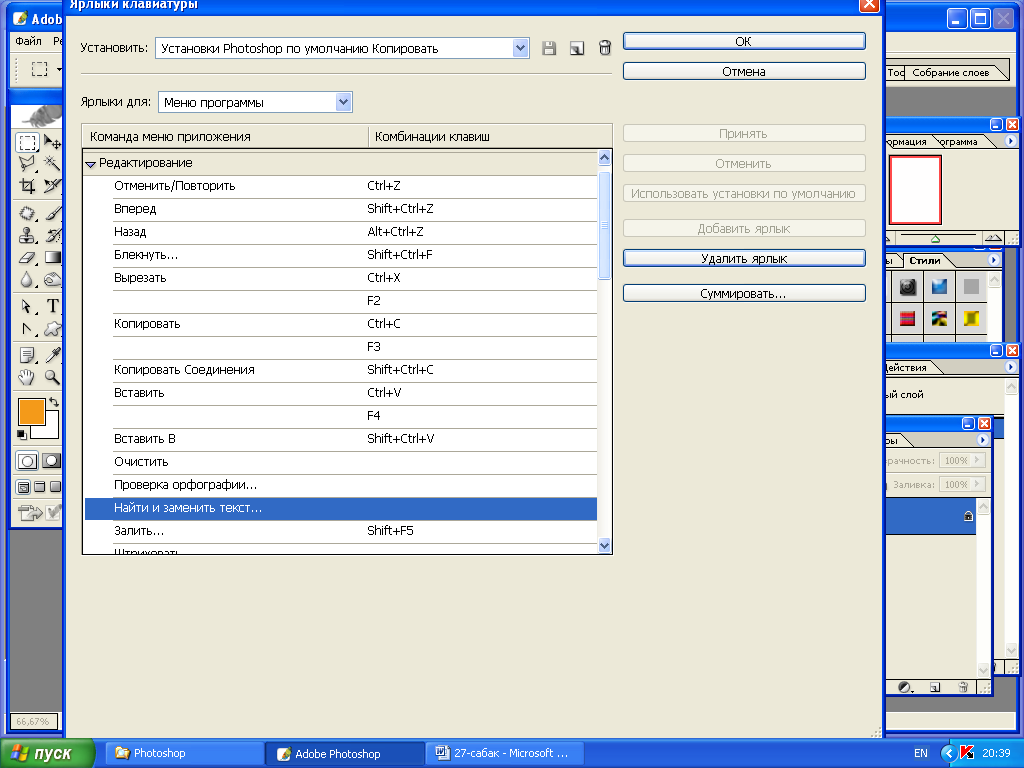Open the Ярлыки для dropdown
This screenshot has height=768, width=1024.
pos(344,102)
